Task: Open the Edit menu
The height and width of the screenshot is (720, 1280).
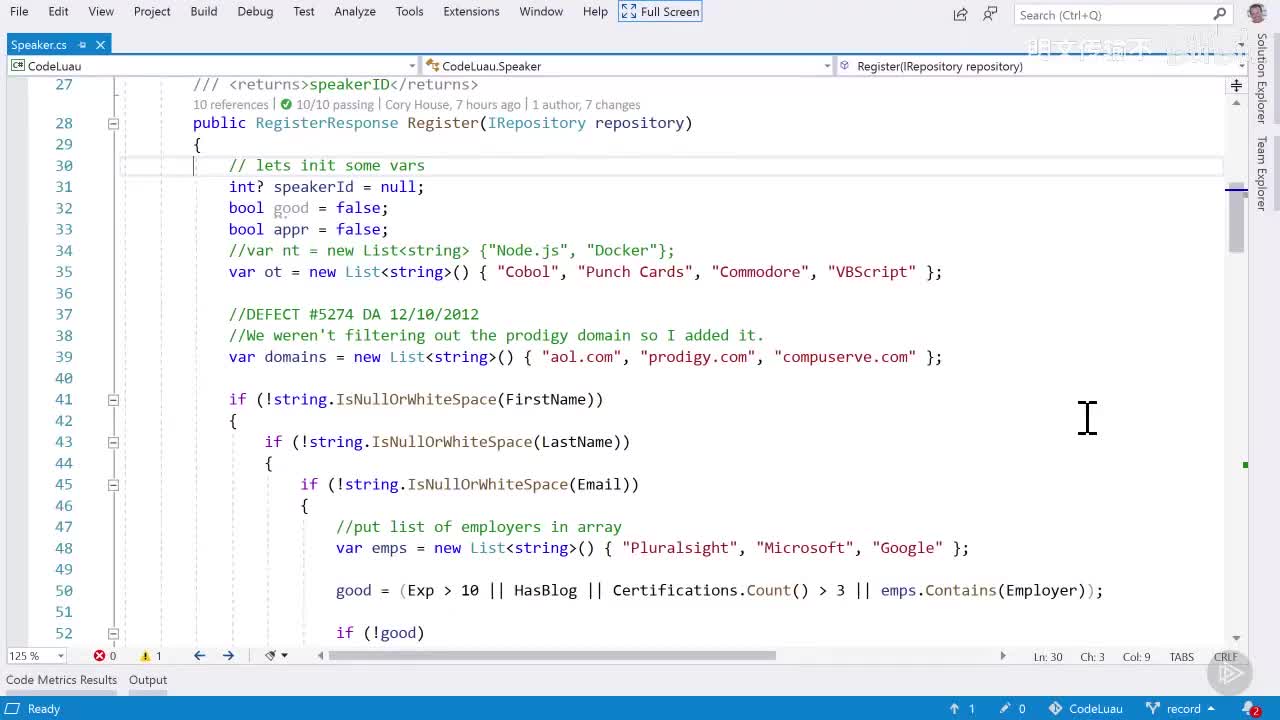Action: [x=58, y=11]
